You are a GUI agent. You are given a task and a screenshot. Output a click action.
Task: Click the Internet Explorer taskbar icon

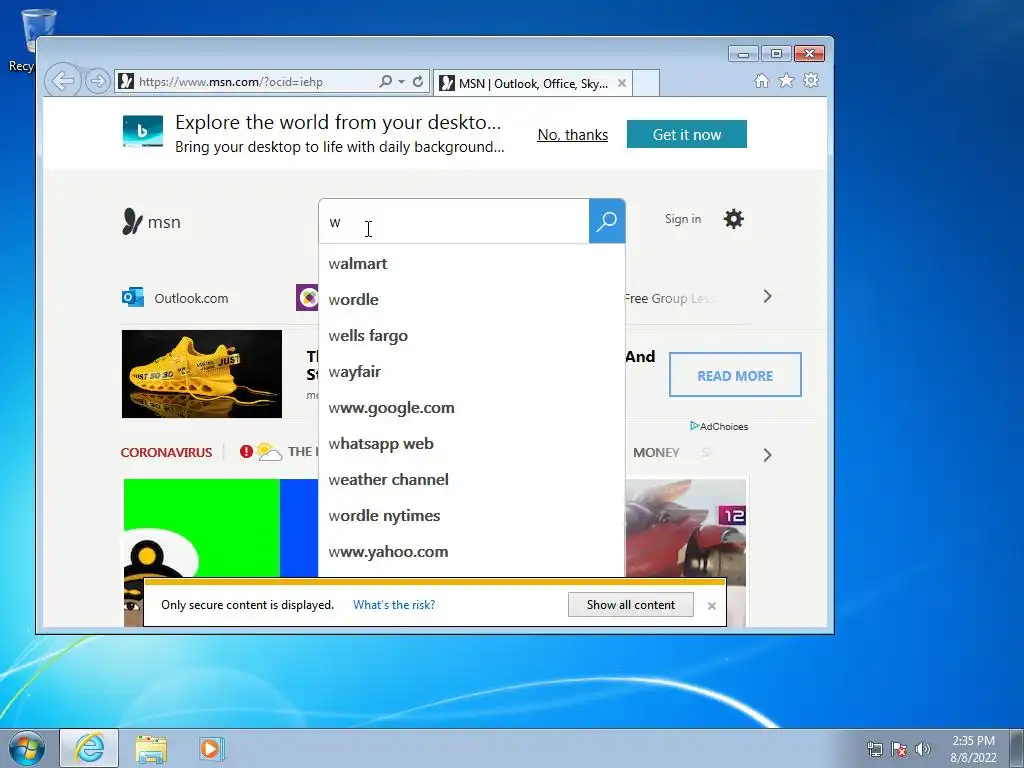click(89, 748)
